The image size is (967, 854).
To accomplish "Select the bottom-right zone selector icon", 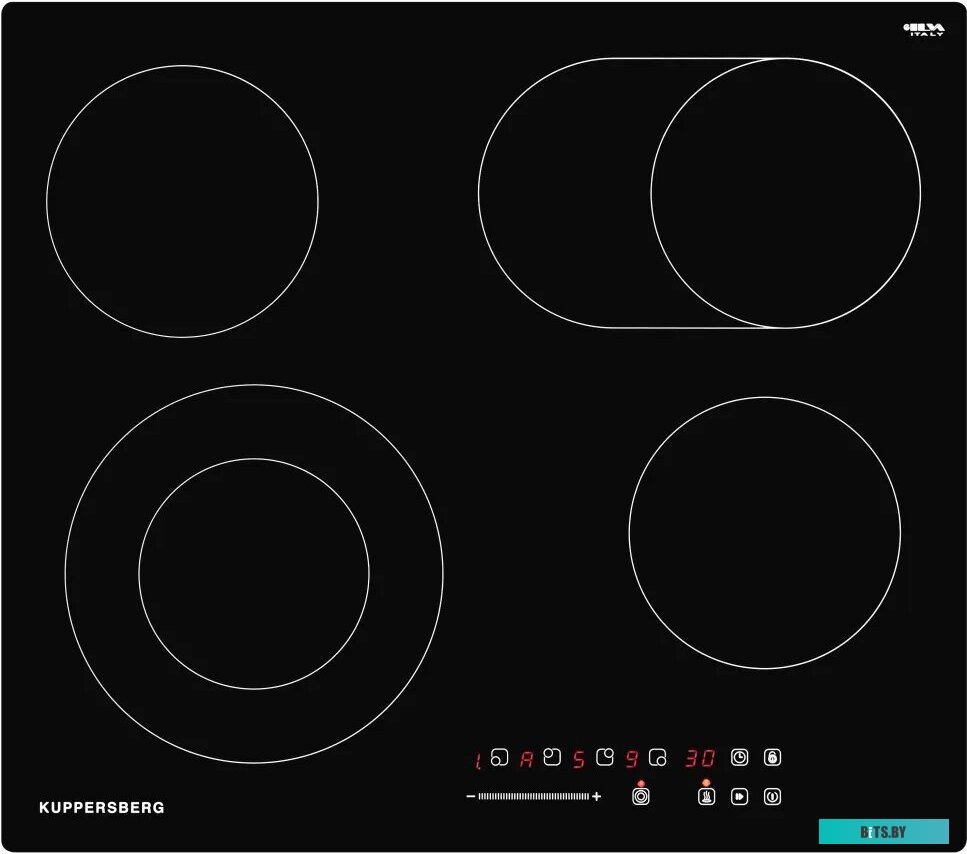I will pyautogui.click(x=657, y=758).
